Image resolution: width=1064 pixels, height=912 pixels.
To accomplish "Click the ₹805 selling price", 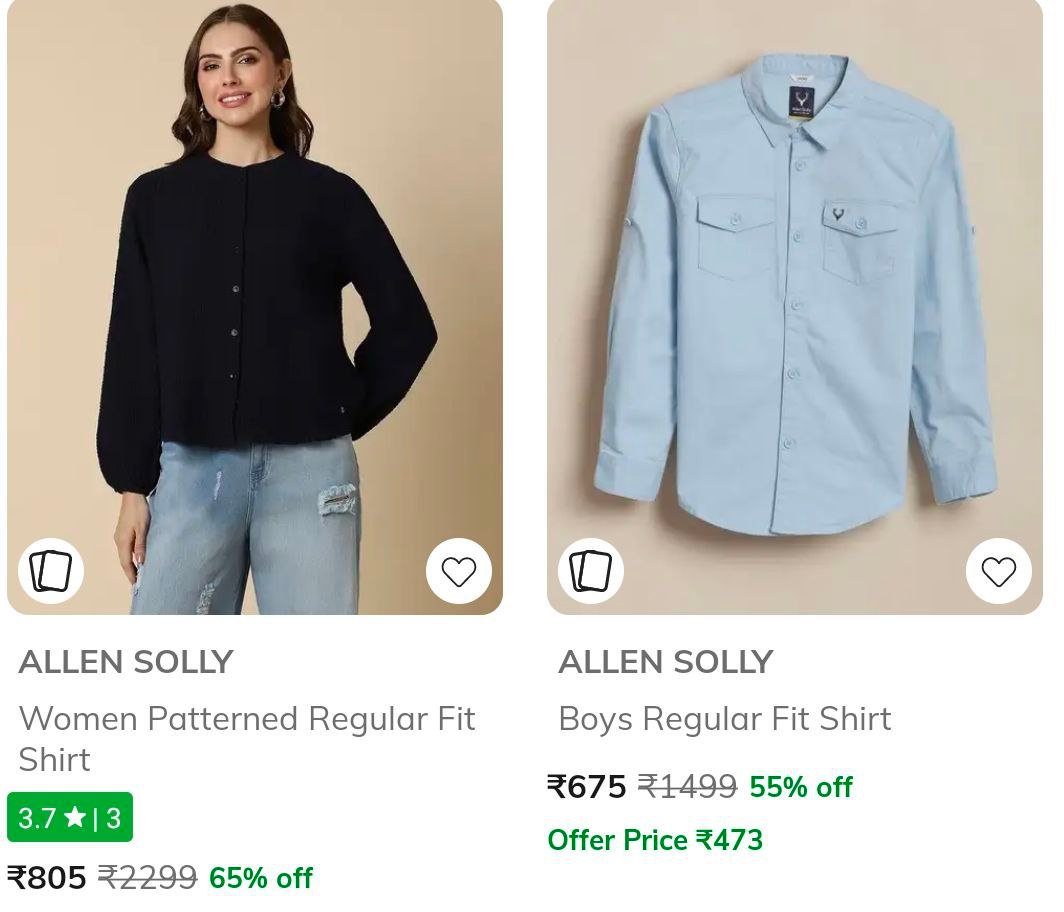I will [47, 878].
